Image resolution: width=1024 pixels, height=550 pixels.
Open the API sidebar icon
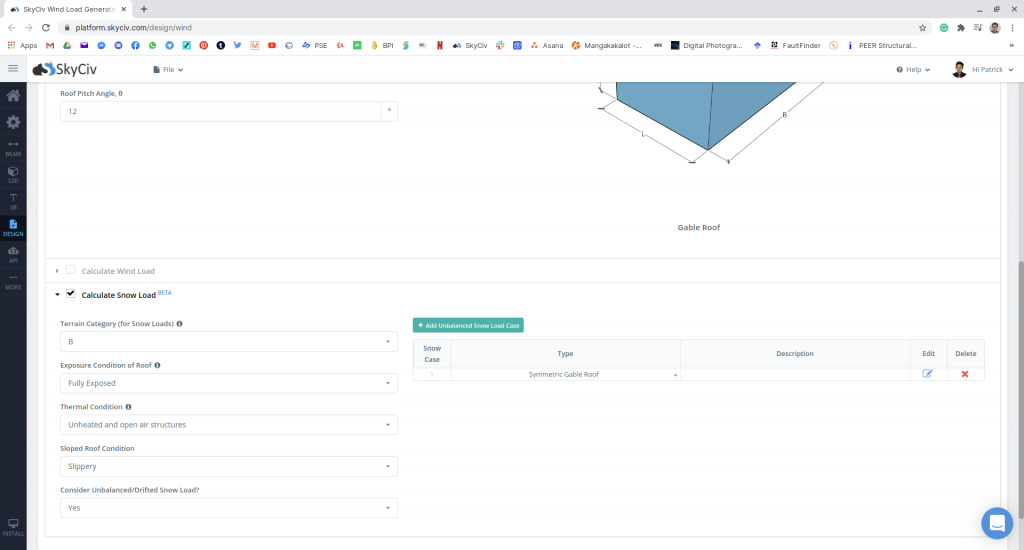pyautogui.click(x=13, y=253)
